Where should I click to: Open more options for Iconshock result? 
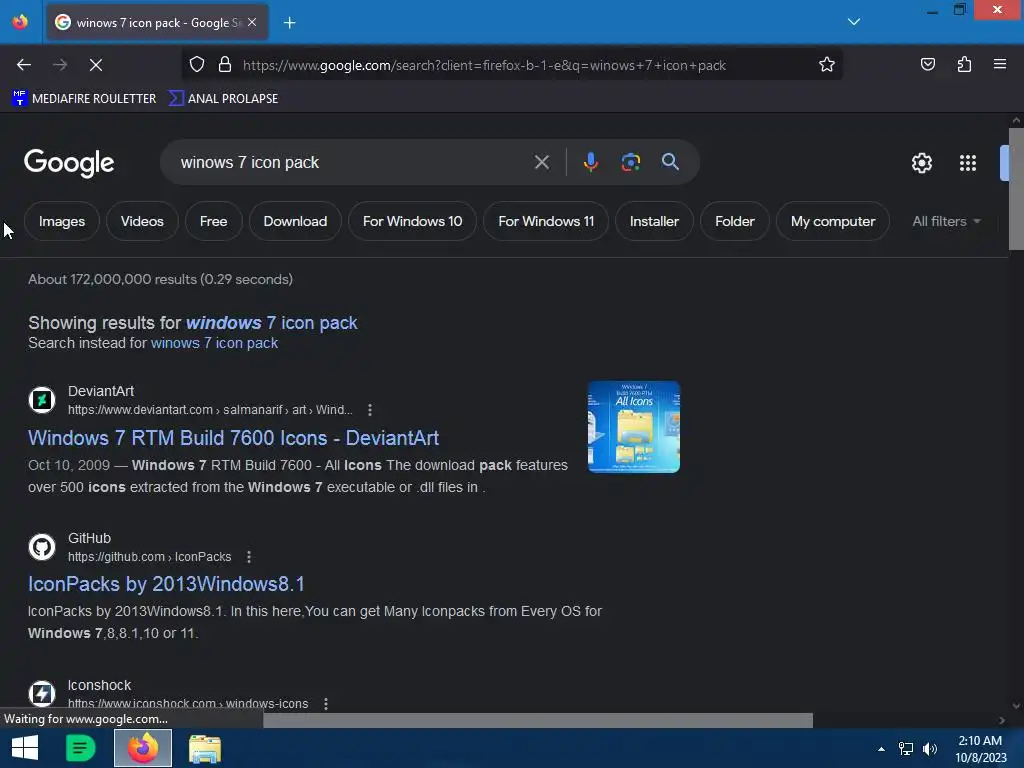[325, 704]
